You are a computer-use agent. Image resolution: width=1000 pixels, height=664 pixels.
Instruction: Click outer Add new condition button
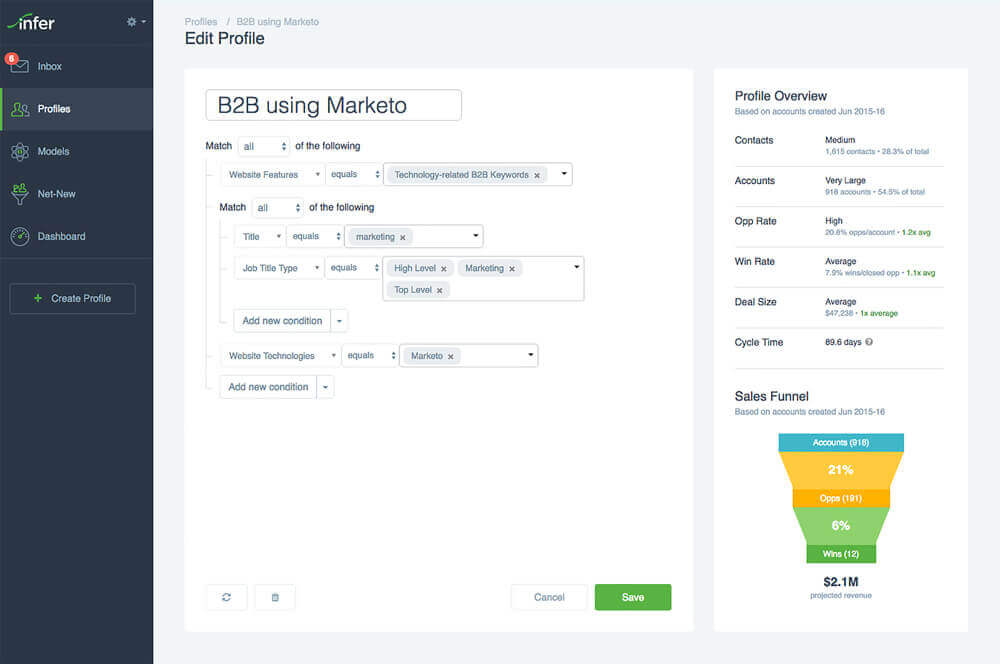click(268, 387)
